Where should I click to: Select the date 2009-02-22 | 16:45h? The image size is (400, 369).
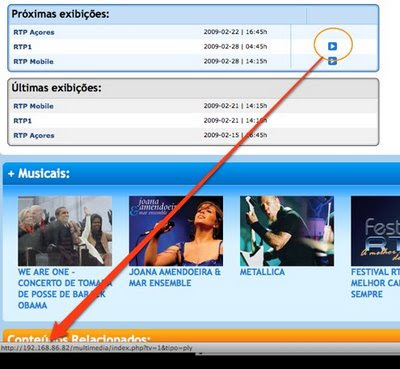click(235, 32)
